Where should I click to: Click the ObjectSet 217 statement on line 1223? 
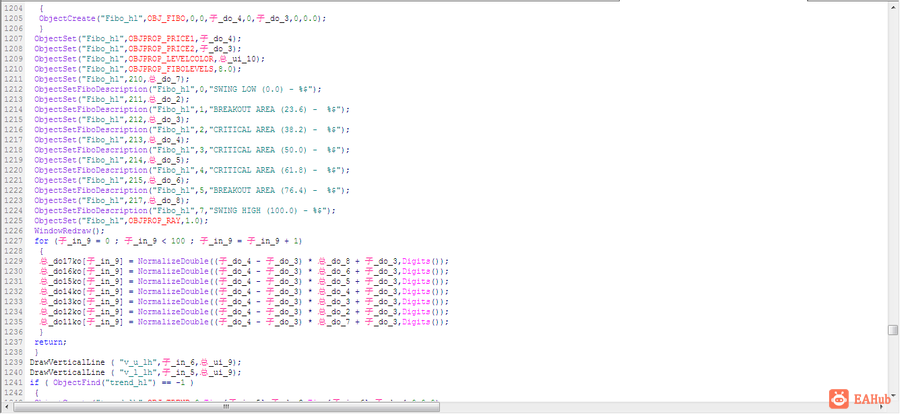click(x=111, y=200)
